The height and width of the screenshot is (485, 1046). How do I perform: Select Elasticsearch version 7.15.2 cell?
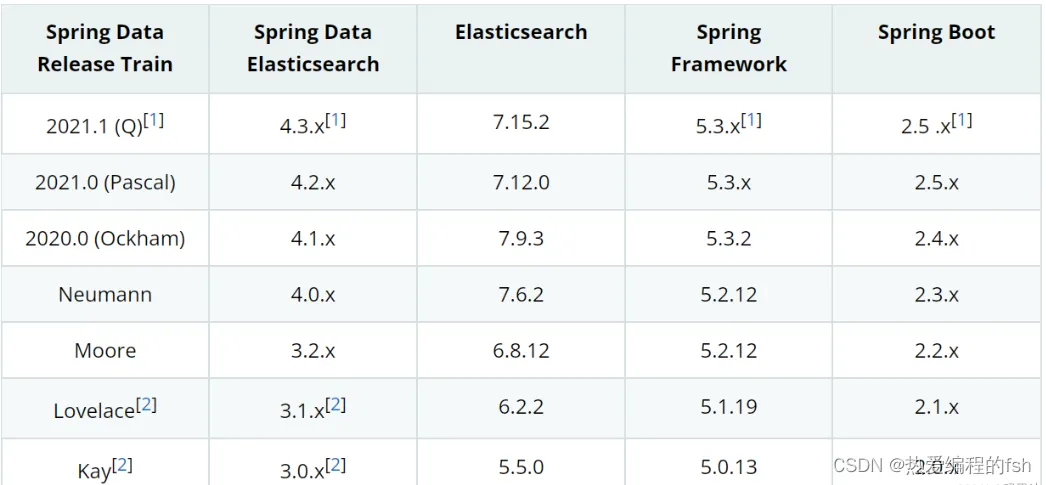coord(520,123)
